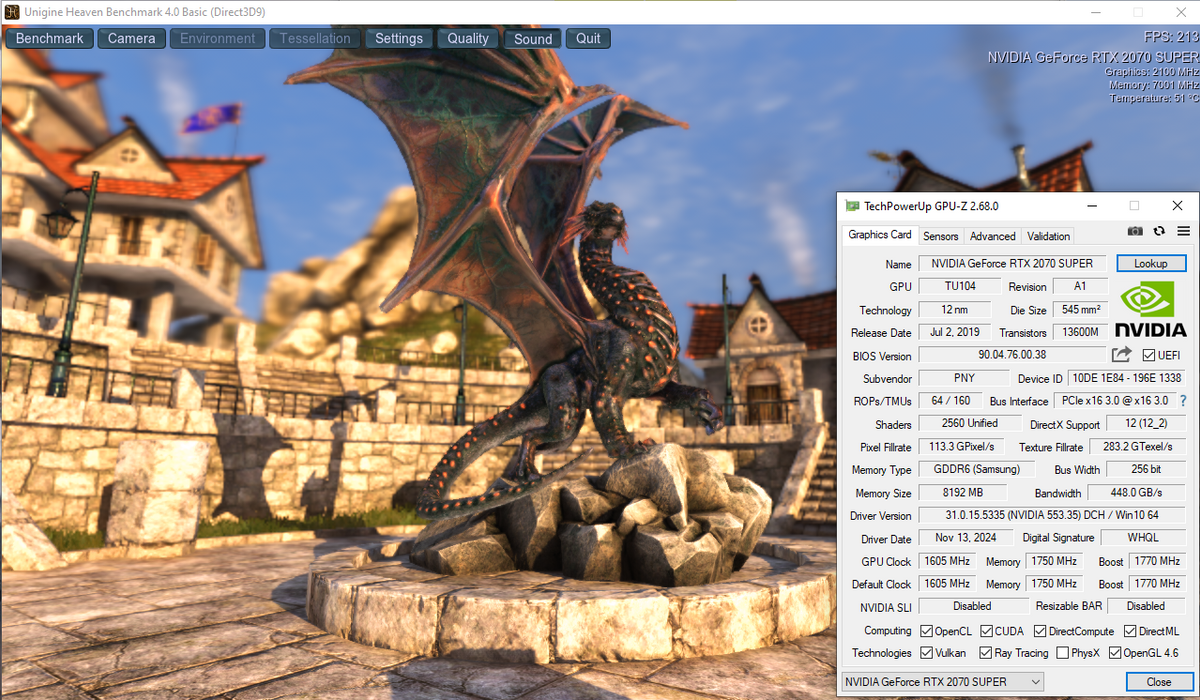Image resolution: width=1200 pixels, height=700 pixels.
Task: Click the 64 / 160 ROPs/TMUs value
Action: pyautogui.click(x=950, y=400)
